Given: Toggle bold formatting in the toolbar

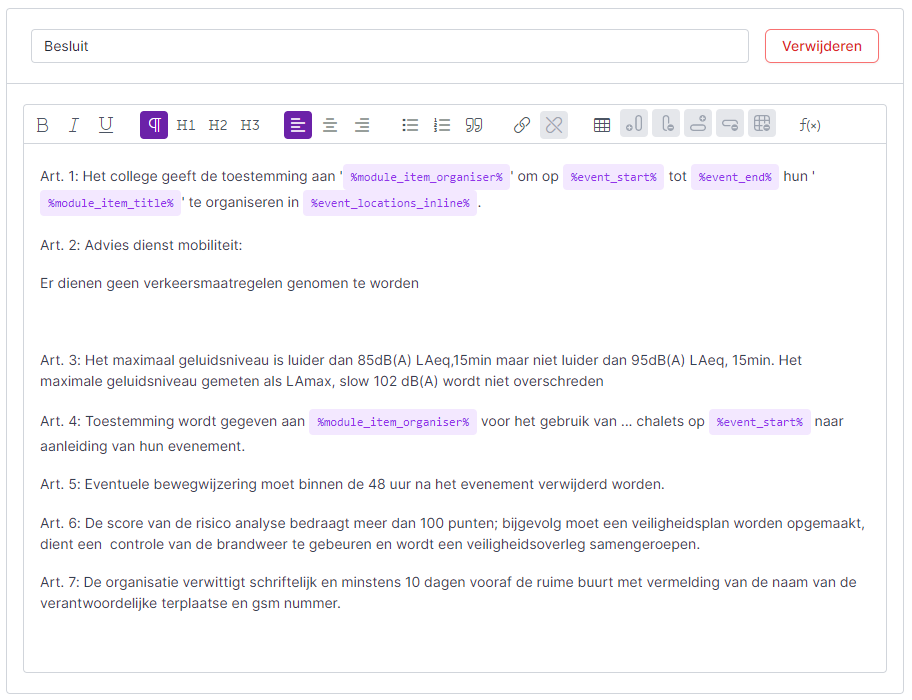Looking at the screenshot, I should tap(42, 125).
